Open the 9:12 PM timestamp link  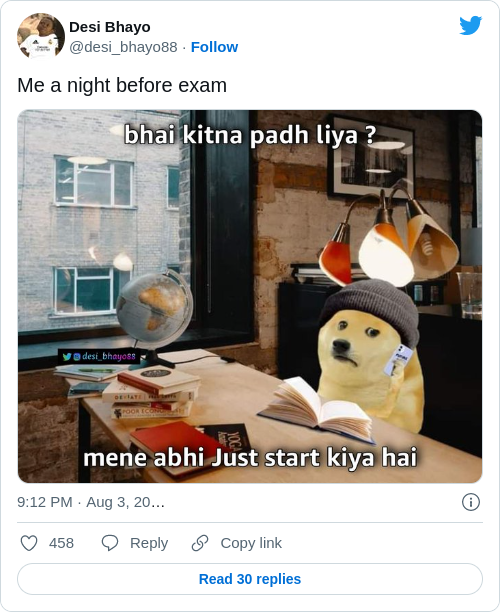(x=91, y=502)
